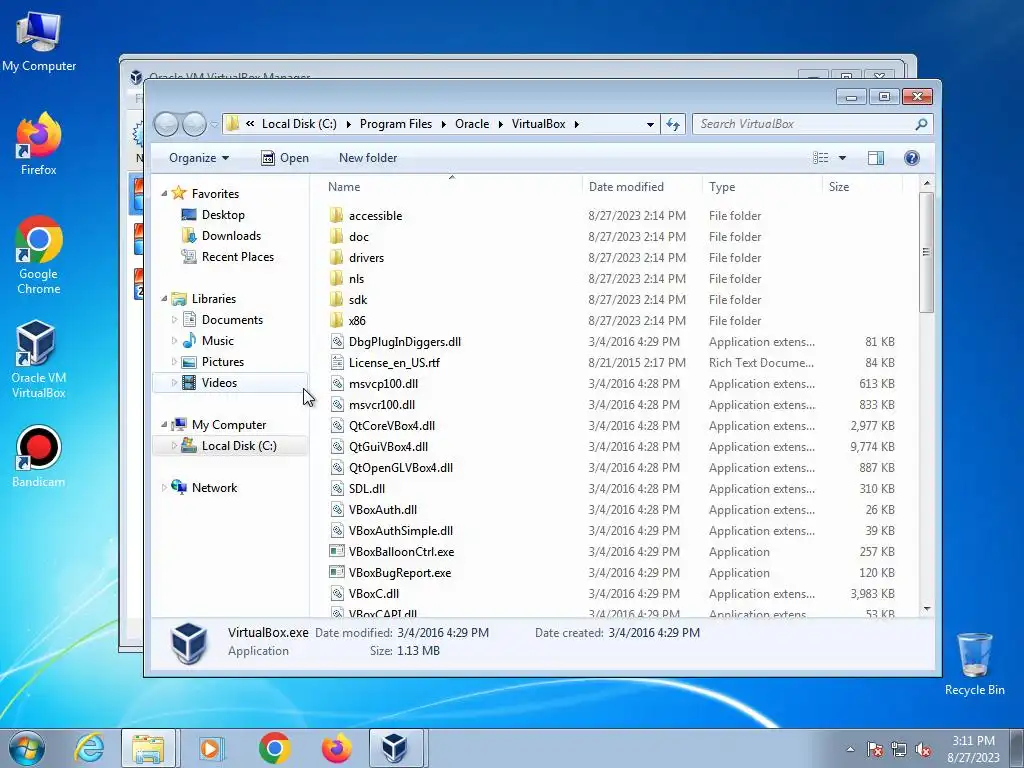Viewport: 1024px width, 768px height.
Task: Select the QtGuiVBox4.dll file
Action: (x=388, y=447)
